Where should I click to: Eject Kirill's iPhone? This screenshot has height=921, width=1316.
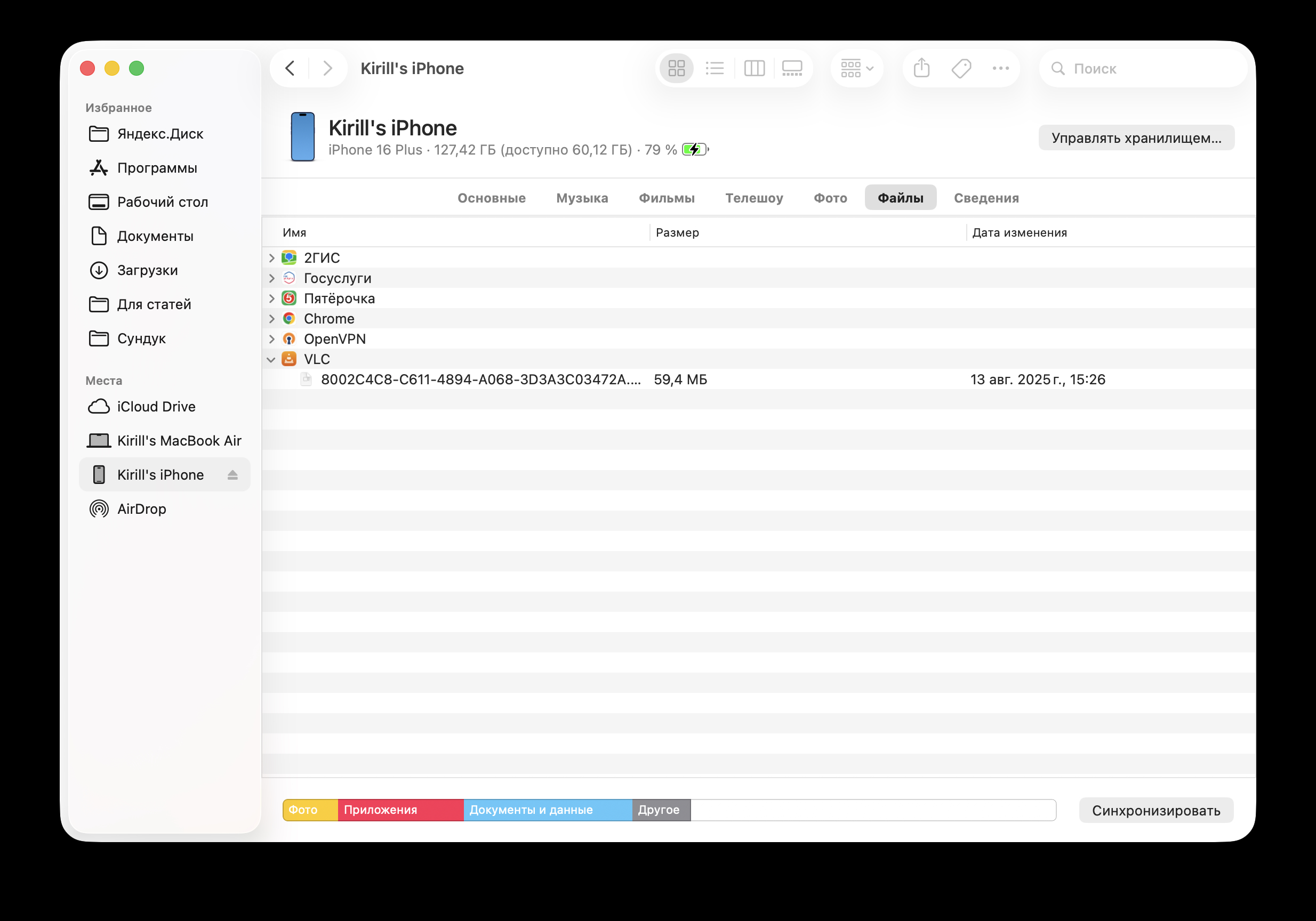coord(232,474)
